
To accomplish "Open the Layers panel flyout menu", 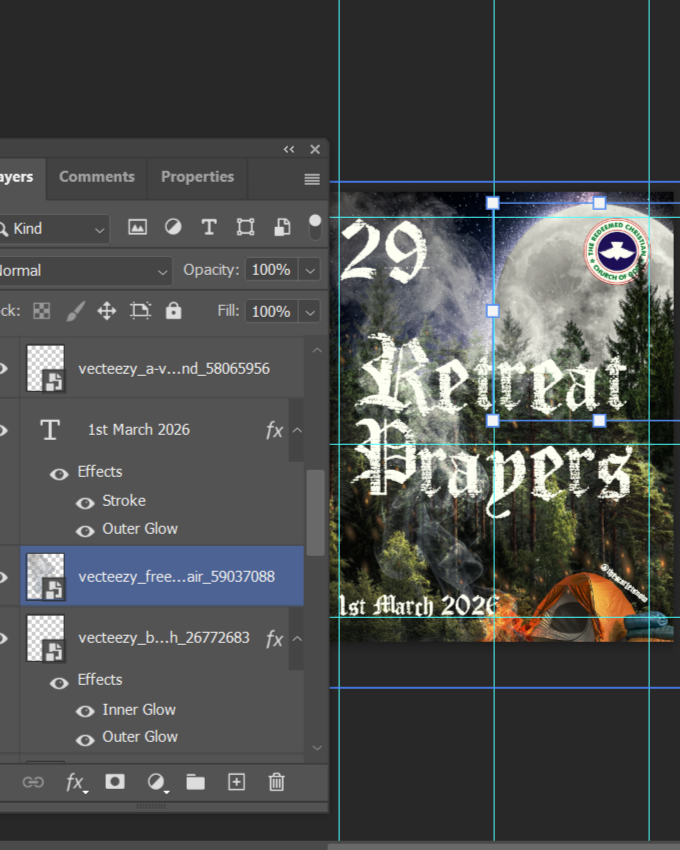I will (x=312, y=179).
